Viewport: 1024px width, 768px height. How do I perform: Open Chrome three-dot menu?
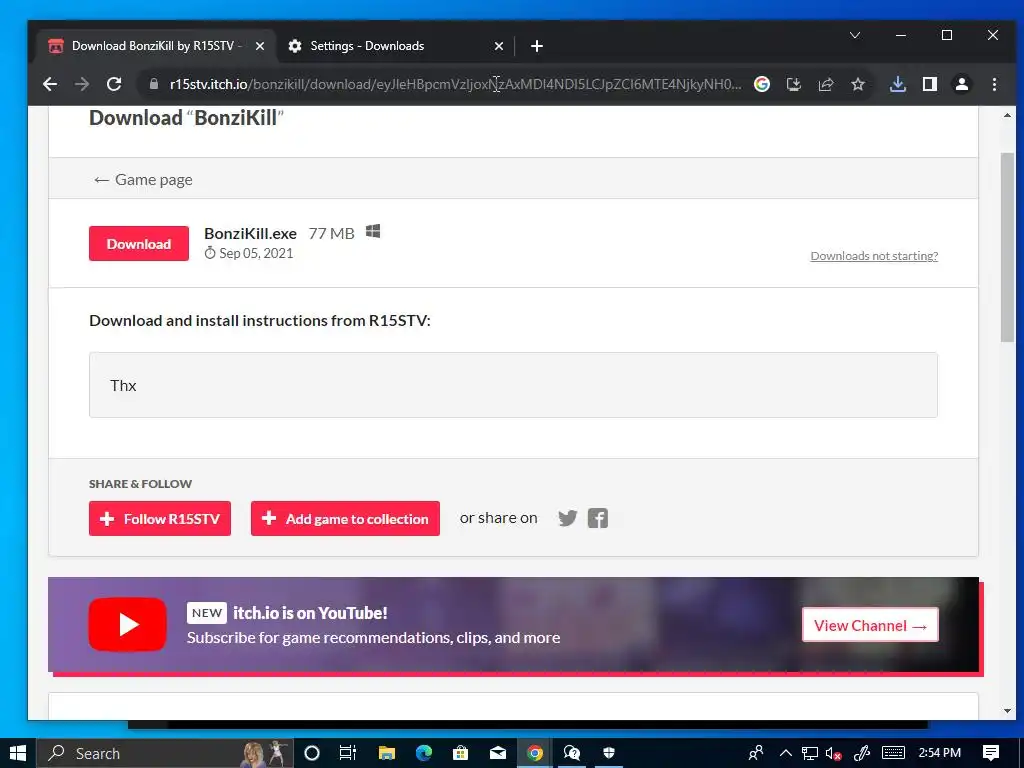tap(994, 84)
